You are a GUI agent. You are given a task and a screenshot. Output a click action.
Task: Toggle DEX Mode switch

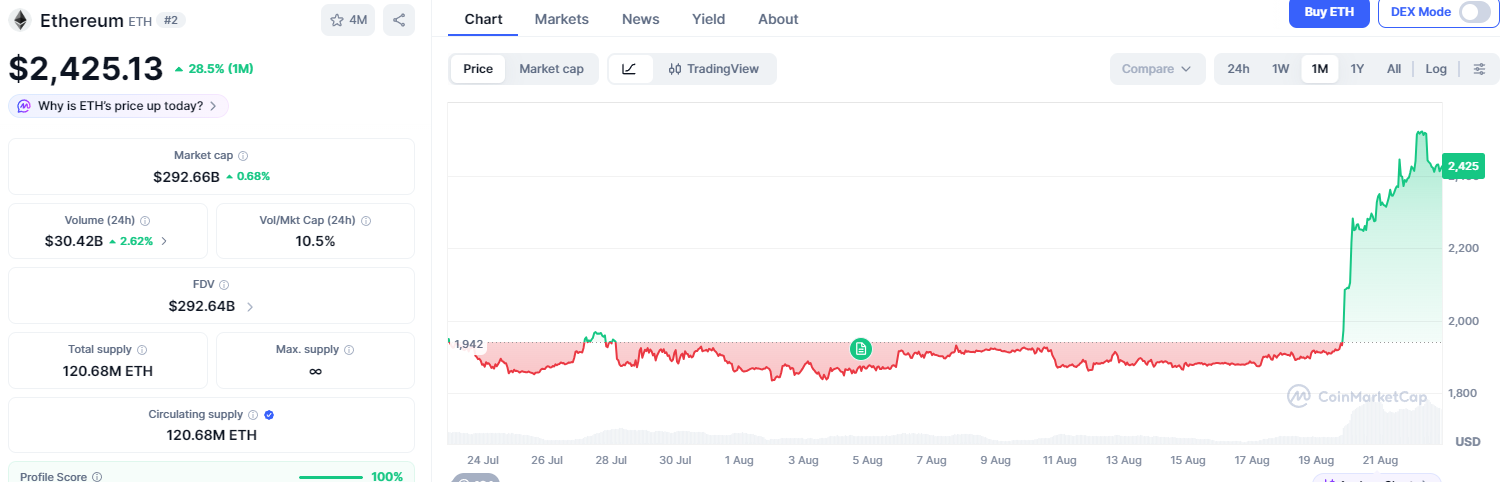(x=1474, y=12)
